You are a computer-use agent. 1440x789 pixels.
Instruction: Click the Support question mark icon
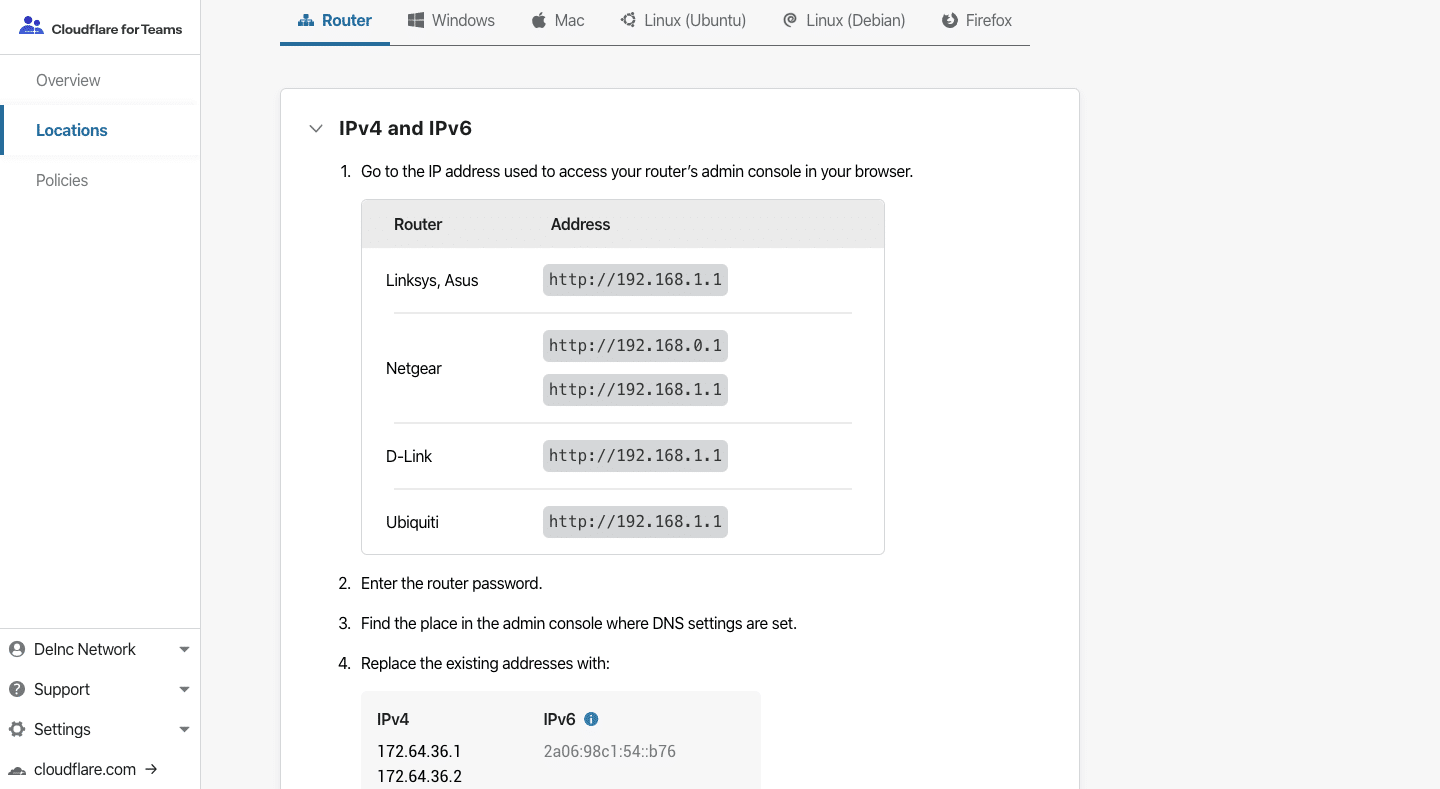click(17, 689)
